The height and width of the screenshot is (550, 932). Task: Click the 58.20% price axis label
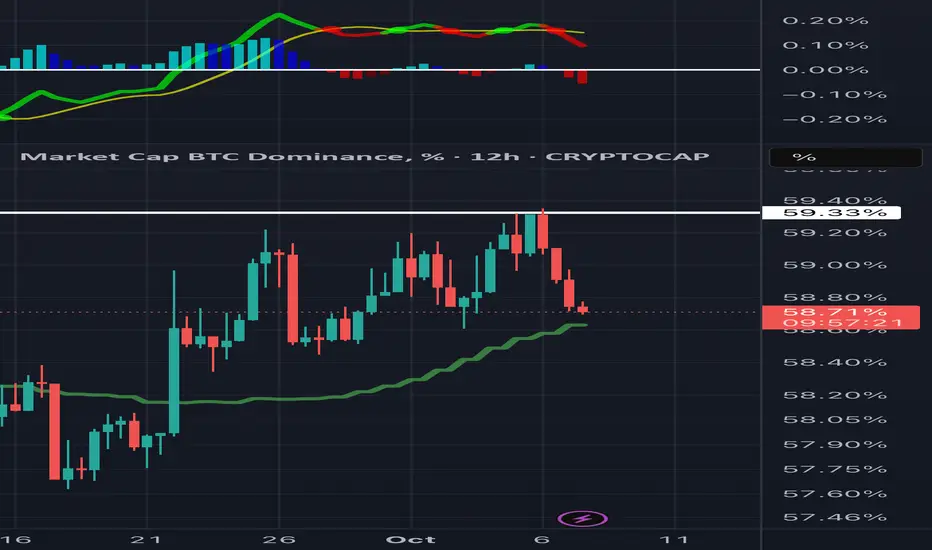[x=835, y=395]
